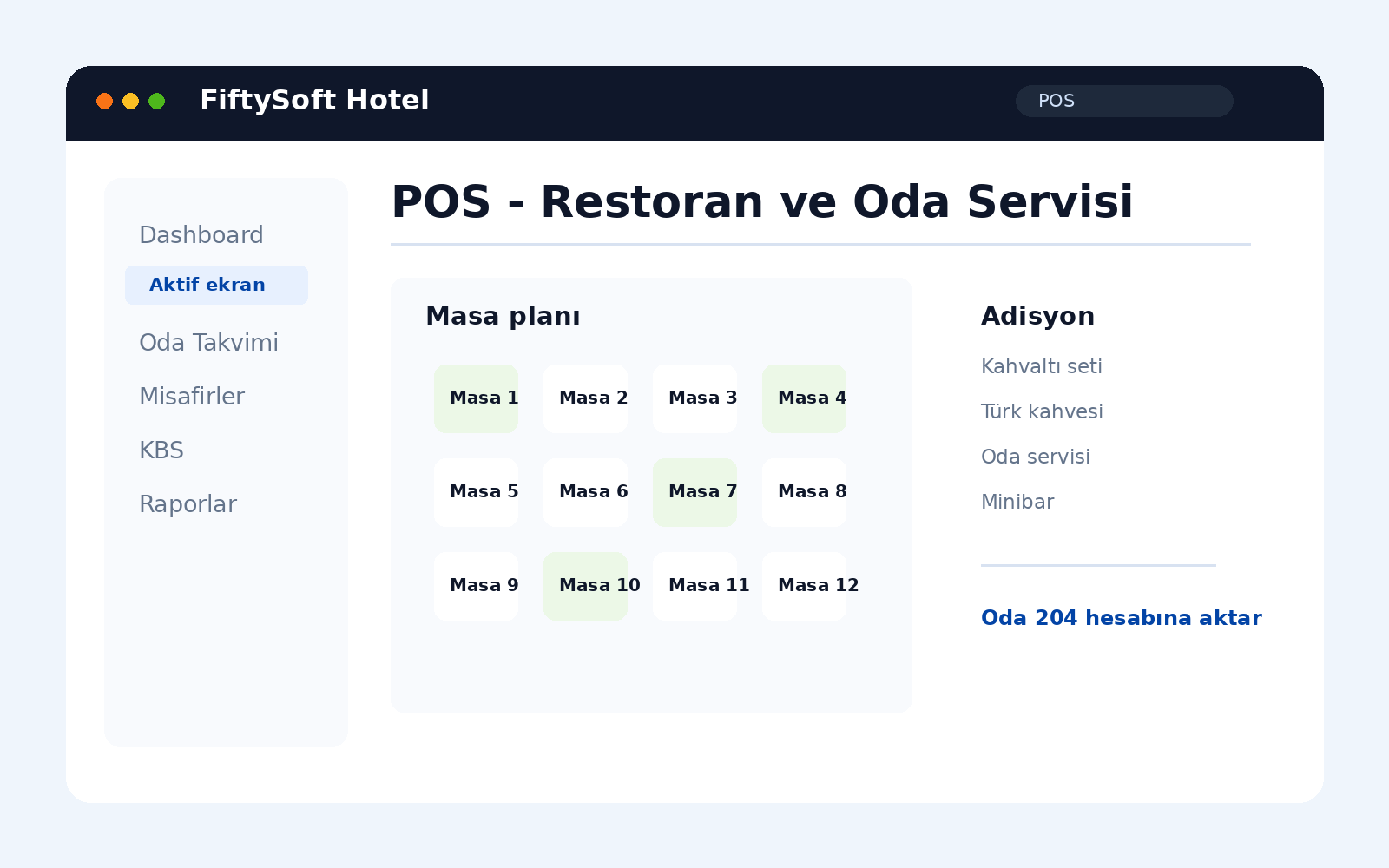Open the Masa 10 table
Viewport: 1389px width, 868px height.
click(585, 586)
